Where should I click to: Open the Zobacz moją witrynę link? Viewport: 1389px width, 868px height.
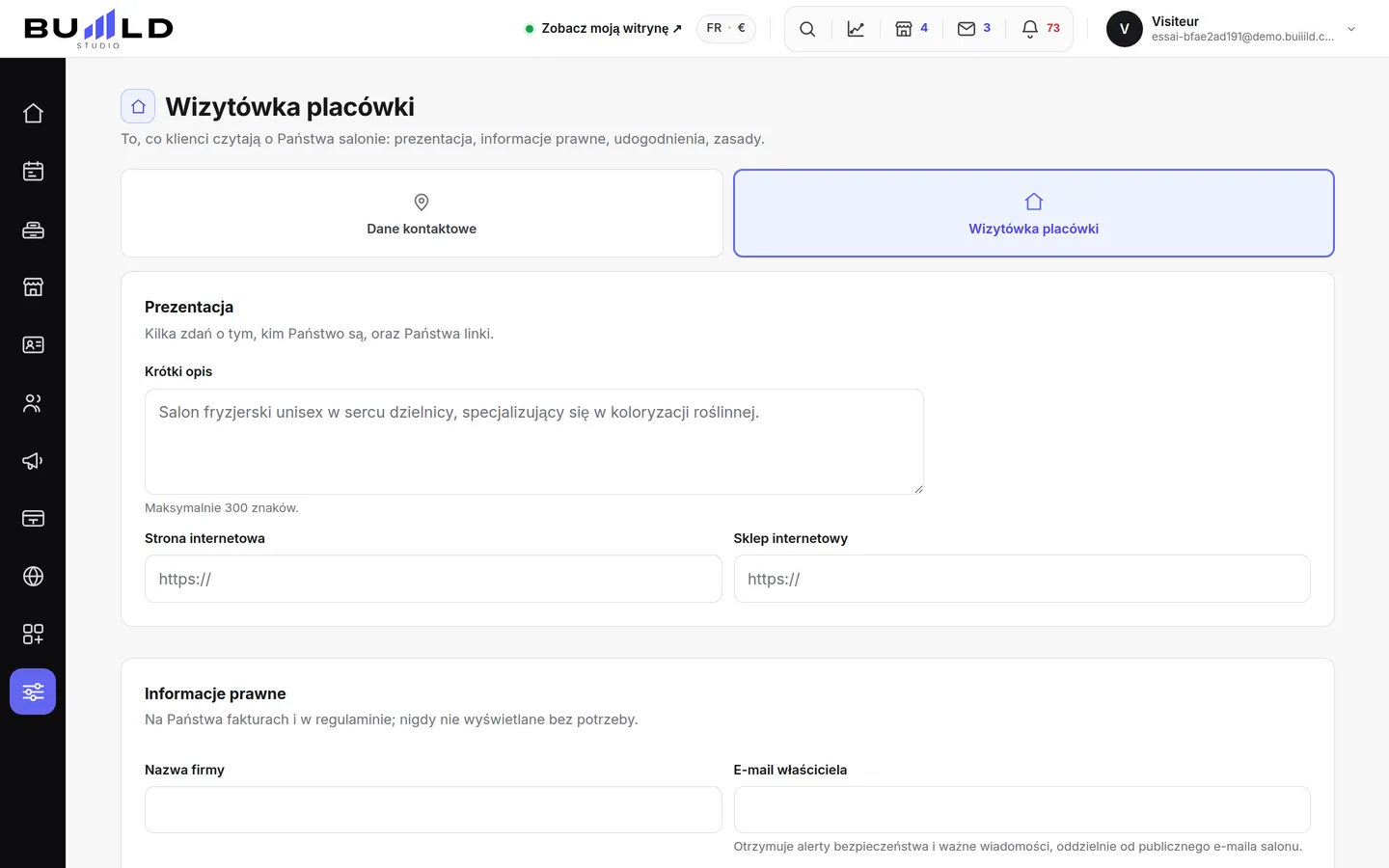[x=604, y=29]
